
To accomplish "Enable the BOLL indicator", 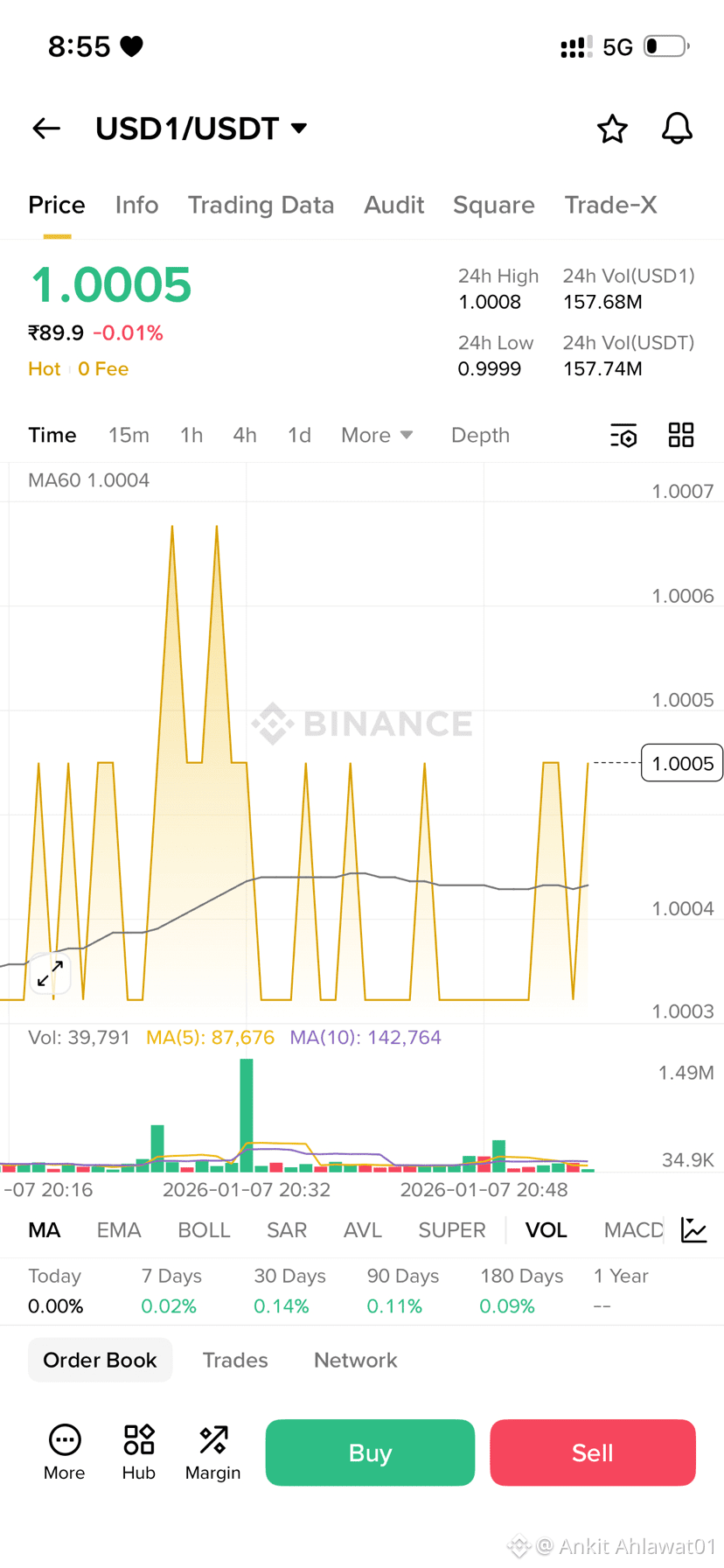I will pos(204,1230).
